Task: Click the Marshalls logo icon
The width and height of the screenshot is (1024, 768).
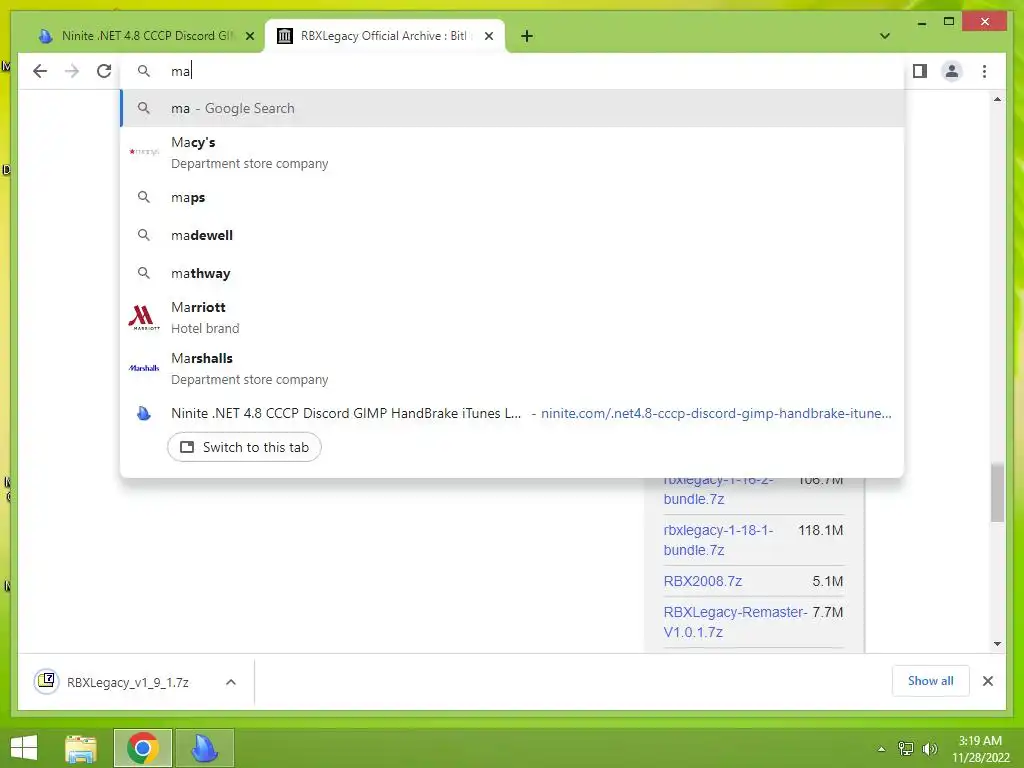Action: [x=144, y=368]
